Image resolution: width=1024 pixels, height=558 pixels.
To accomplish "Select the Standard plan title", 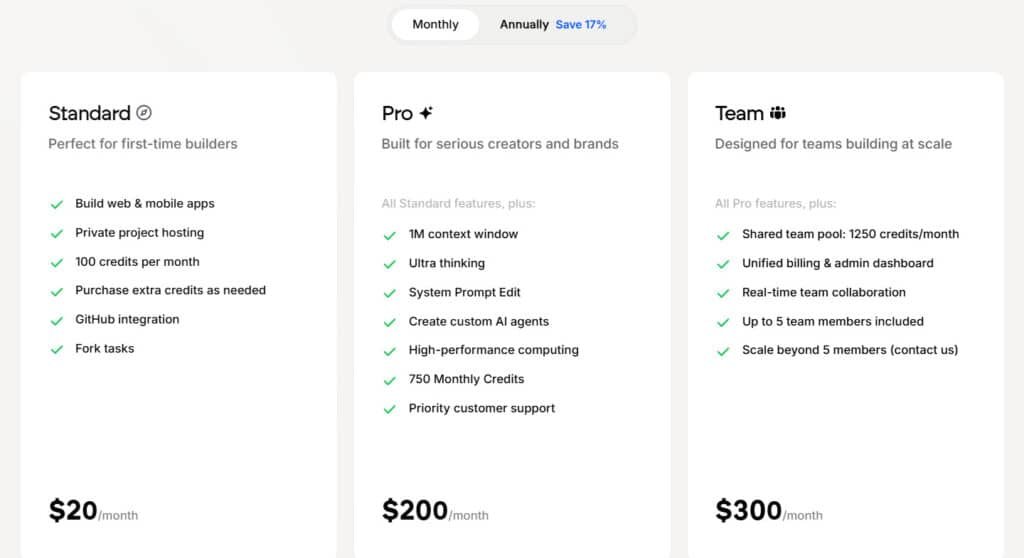I will pos(89,113).
